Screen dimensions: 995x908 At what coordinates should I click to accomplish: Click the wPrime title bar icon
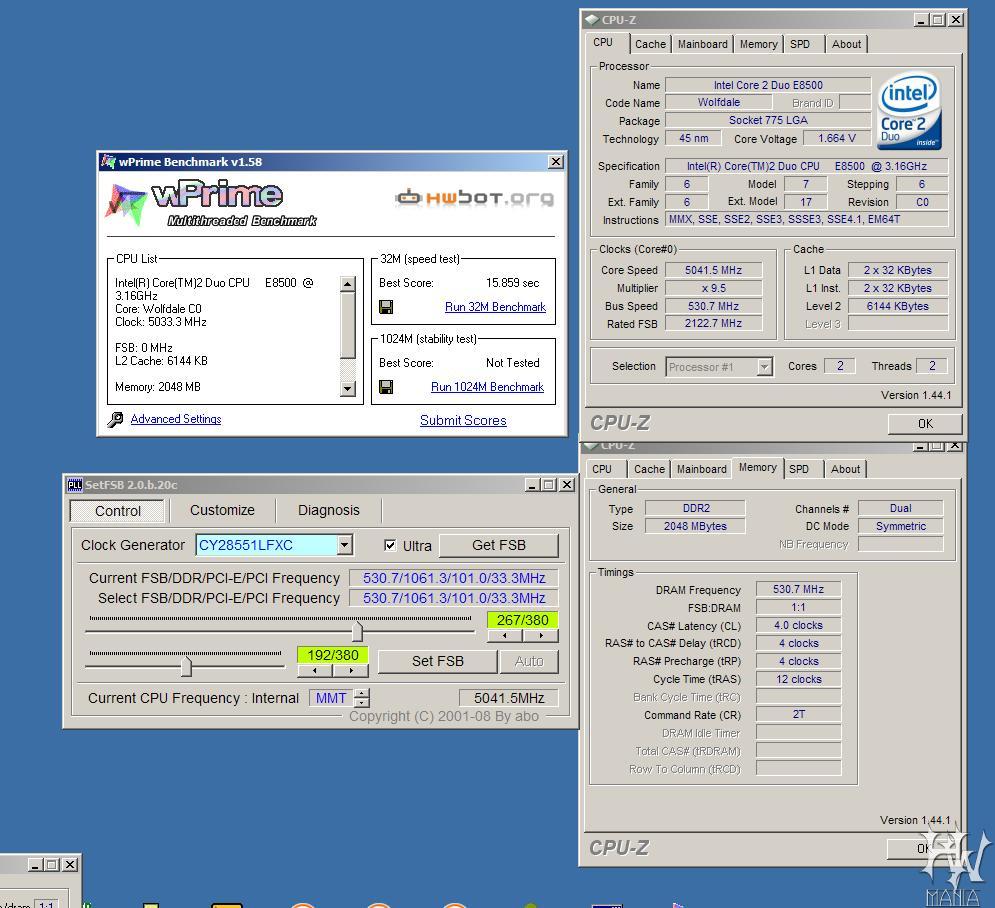[x=109, y=162]
